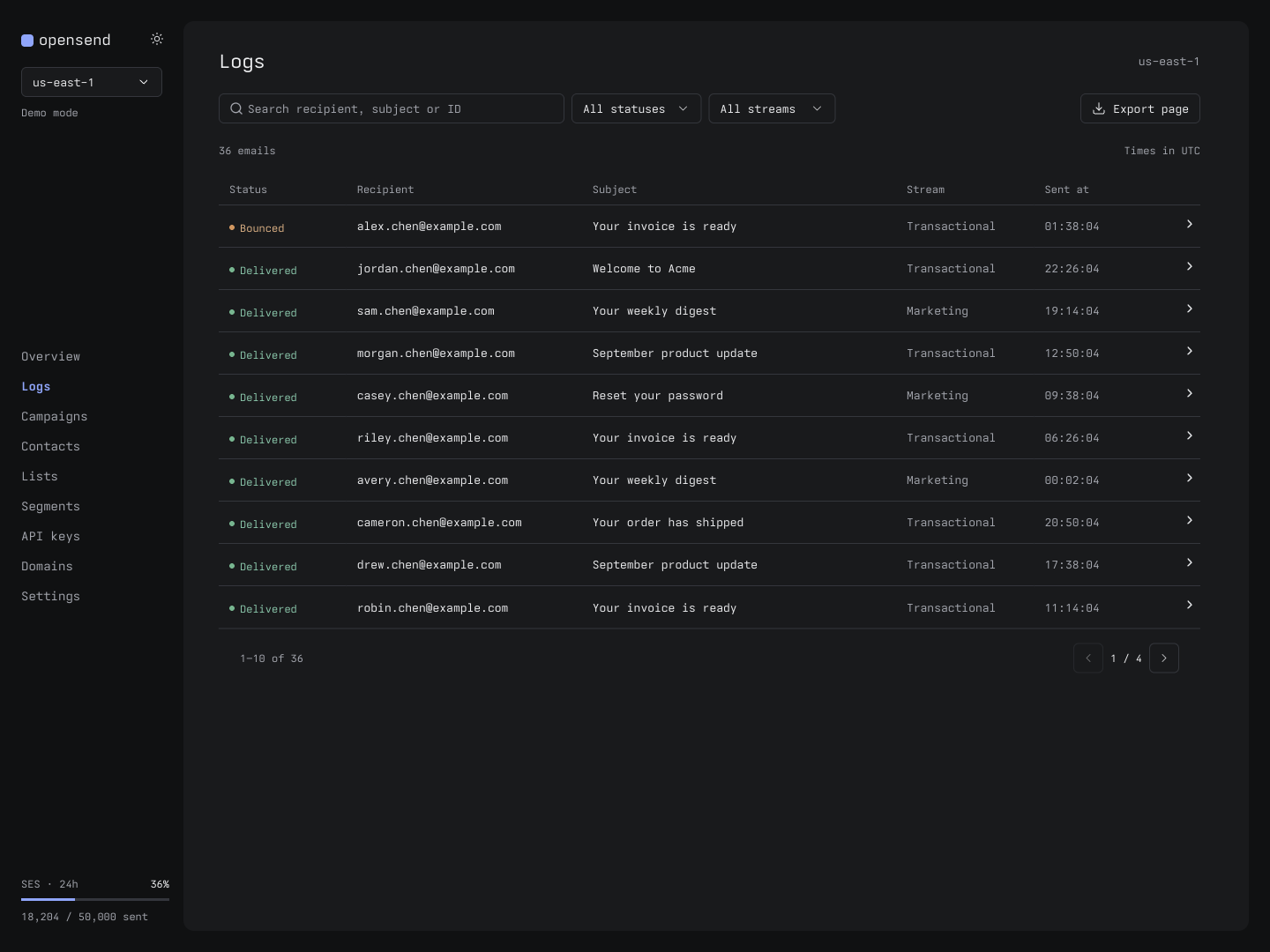Viewport: 1270px width, 952px height.
Task: Click subject Your order has shipped
Action: click(668, 523)
